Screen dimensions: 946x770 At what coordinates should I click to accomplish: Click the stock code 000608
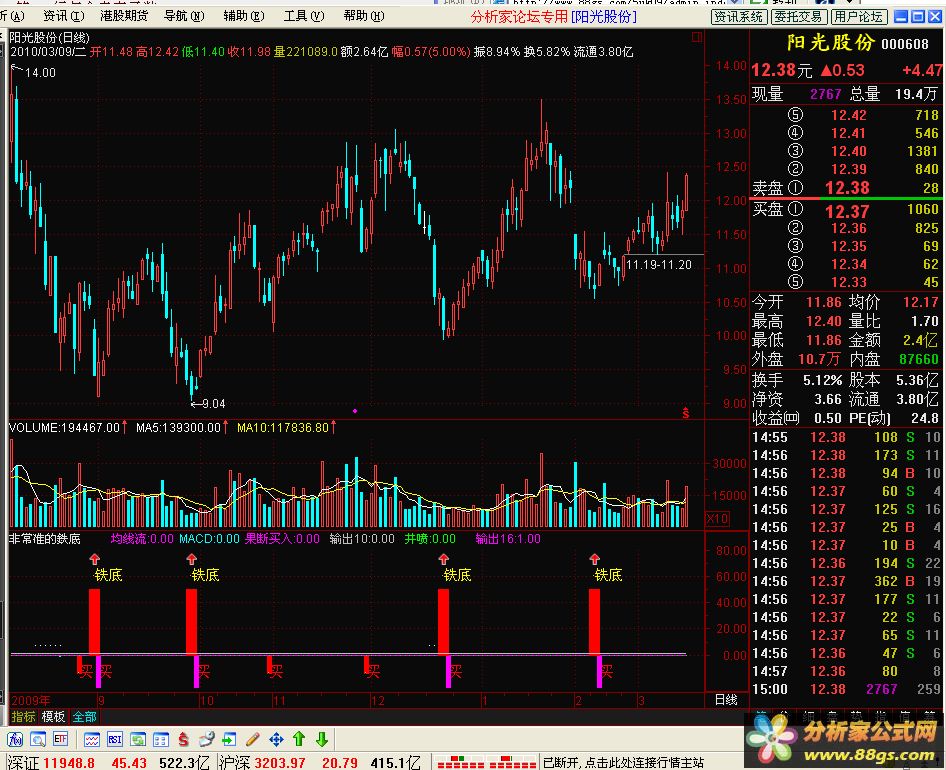coord(905,43)
